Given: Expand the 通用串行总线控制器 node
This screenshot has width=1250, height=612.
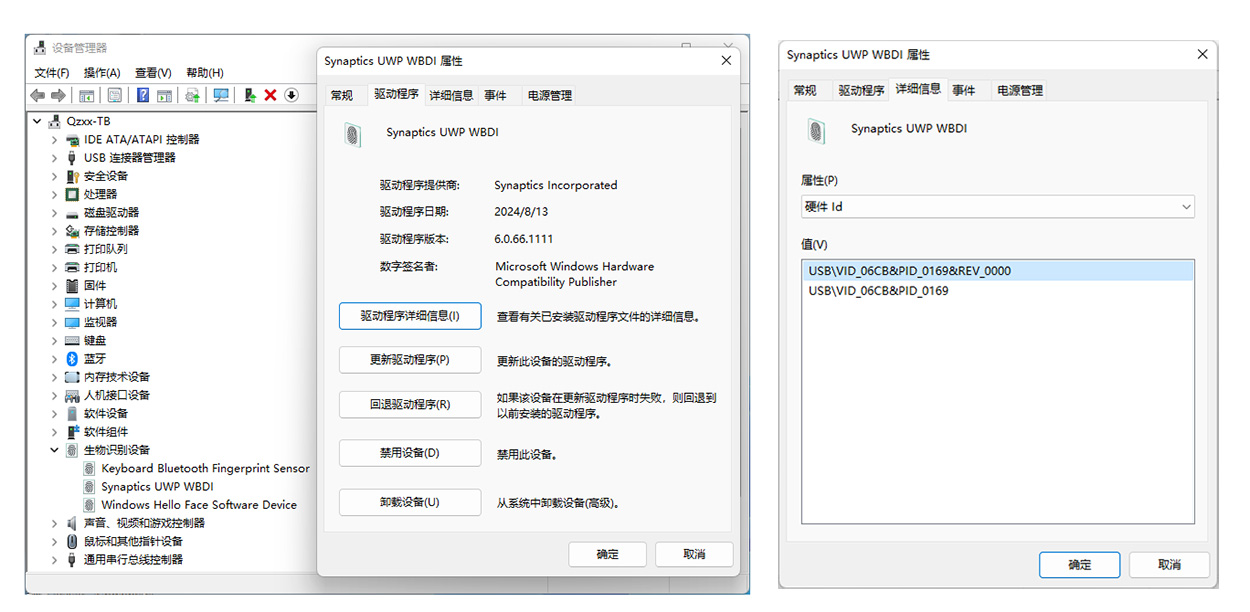Looking at the screenshot, I should coord(55,560).
